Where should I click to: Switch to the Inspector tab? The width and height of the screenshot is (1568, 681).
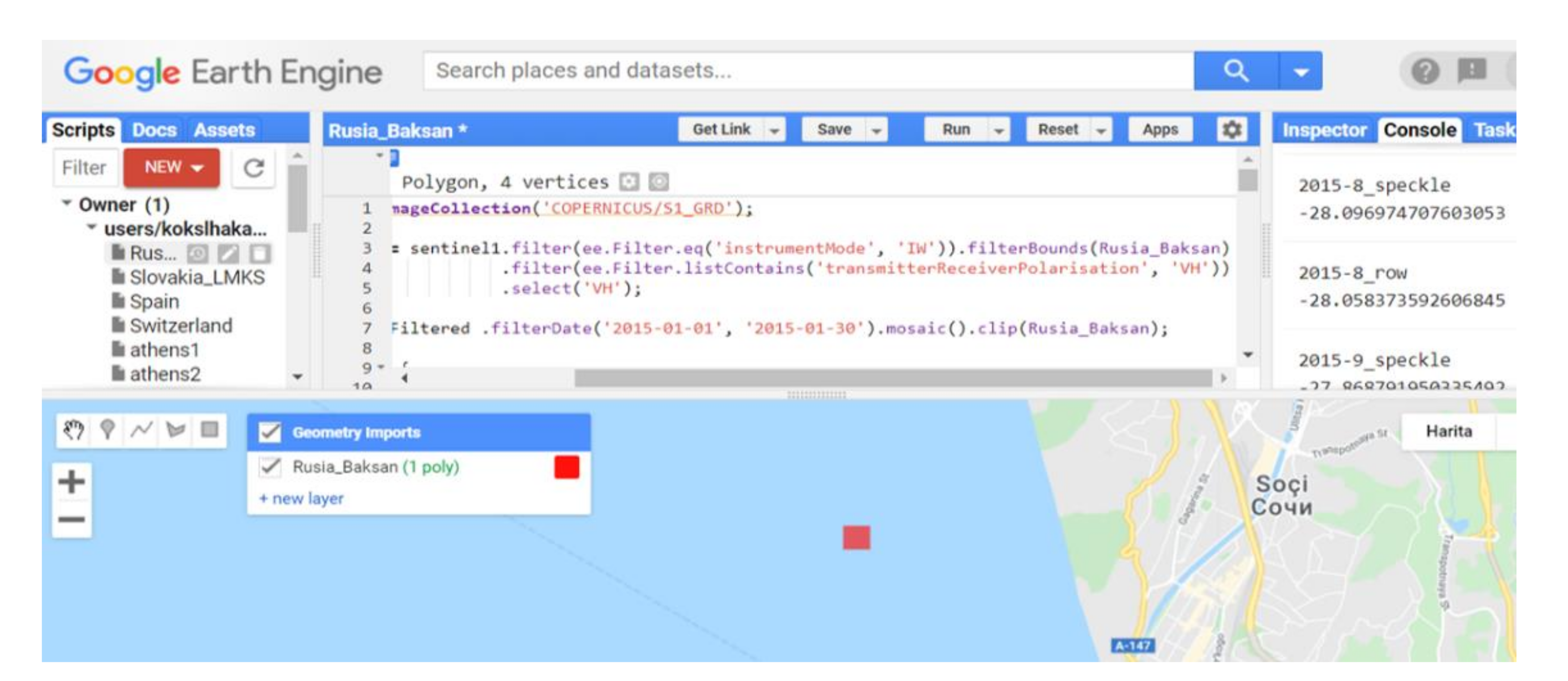pos(1324,130)
